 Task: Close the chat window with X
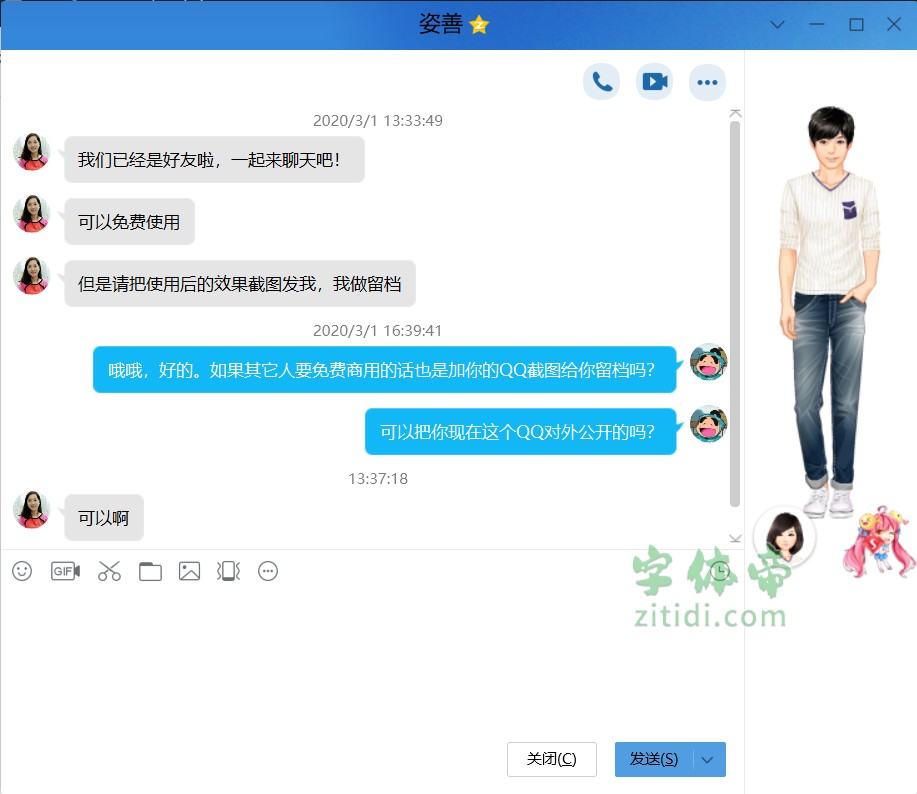coord(894,24)
